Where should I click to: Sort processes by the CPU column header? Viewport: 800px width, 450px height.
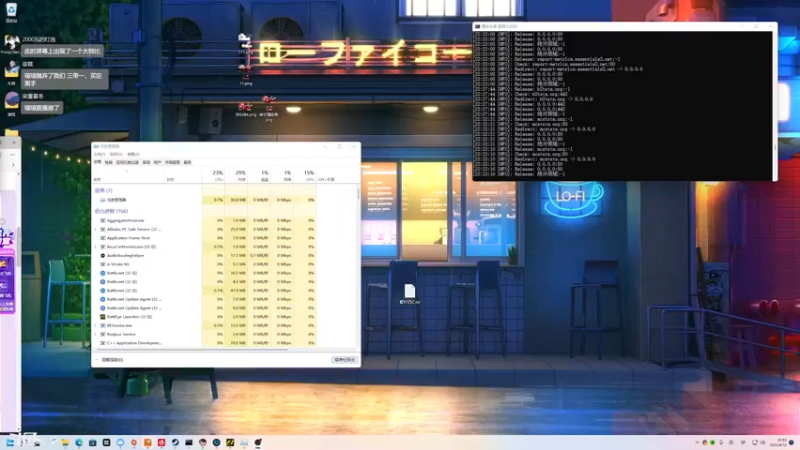click(214, 176)
